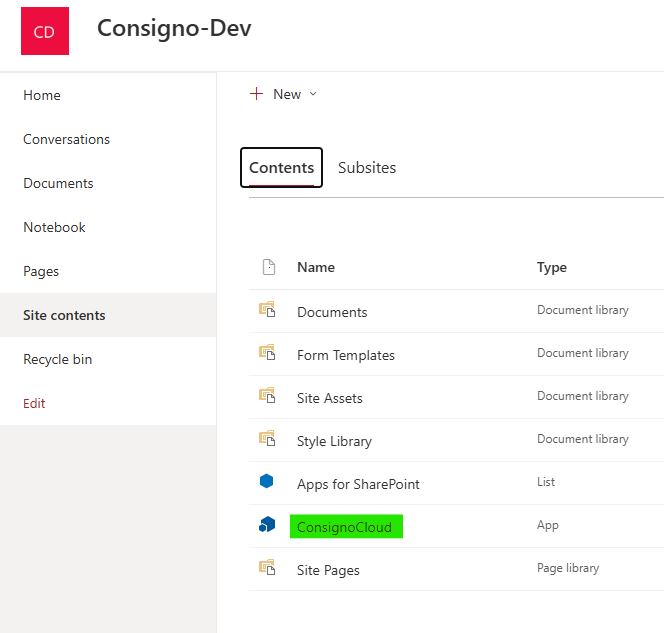The image size is (664, 633).
Task: Open the Apps for SharePoint list
Action: click(358, 484)
